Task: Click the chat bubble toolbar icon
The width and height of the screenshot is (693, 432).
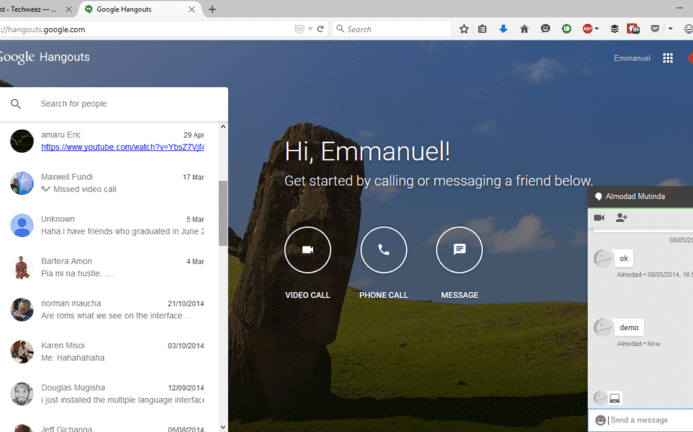Action: pyautogui.click(x=545, y=29)
